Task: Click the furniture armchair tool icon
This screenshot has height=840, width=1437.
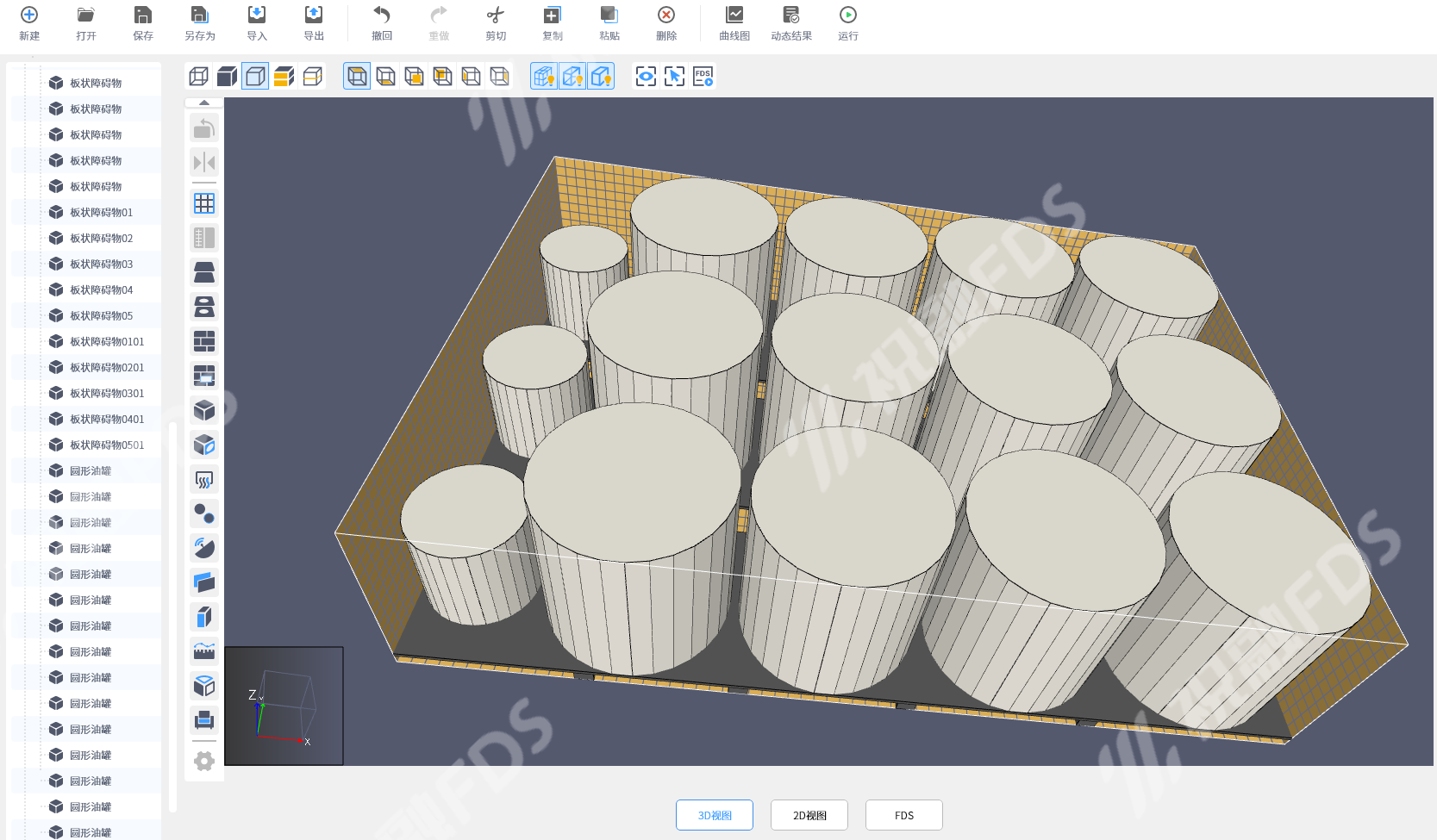Action: tap(204, 720)
